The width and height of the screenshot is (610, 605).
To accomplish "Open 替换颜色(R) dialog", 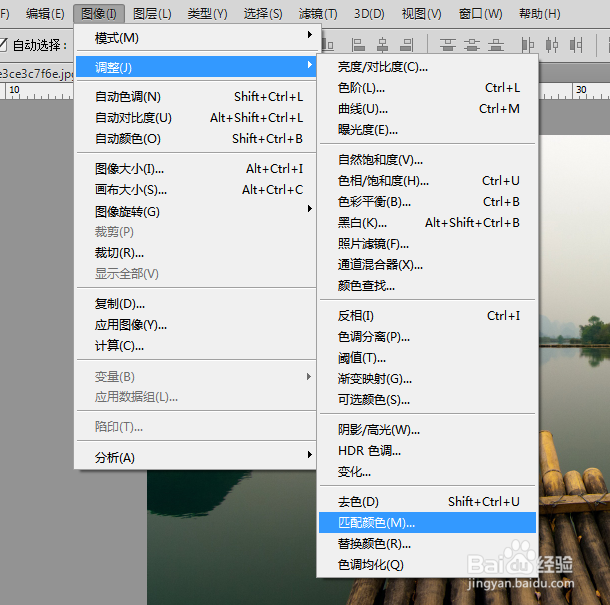I will (x=427, y=544).
